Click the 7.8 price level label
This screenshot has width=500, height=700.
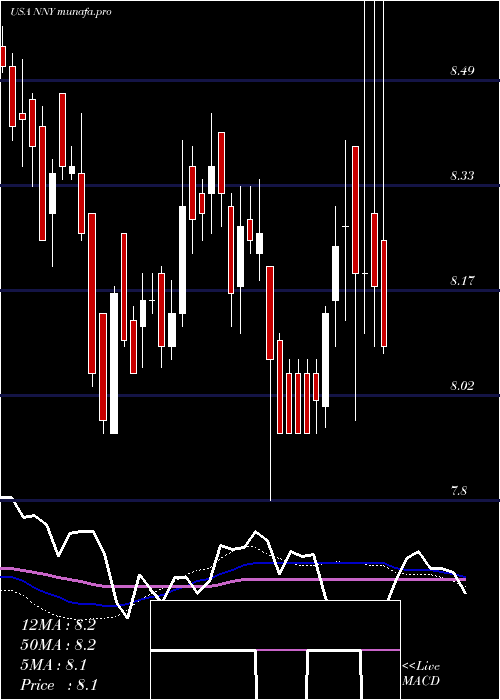point(459,491)
